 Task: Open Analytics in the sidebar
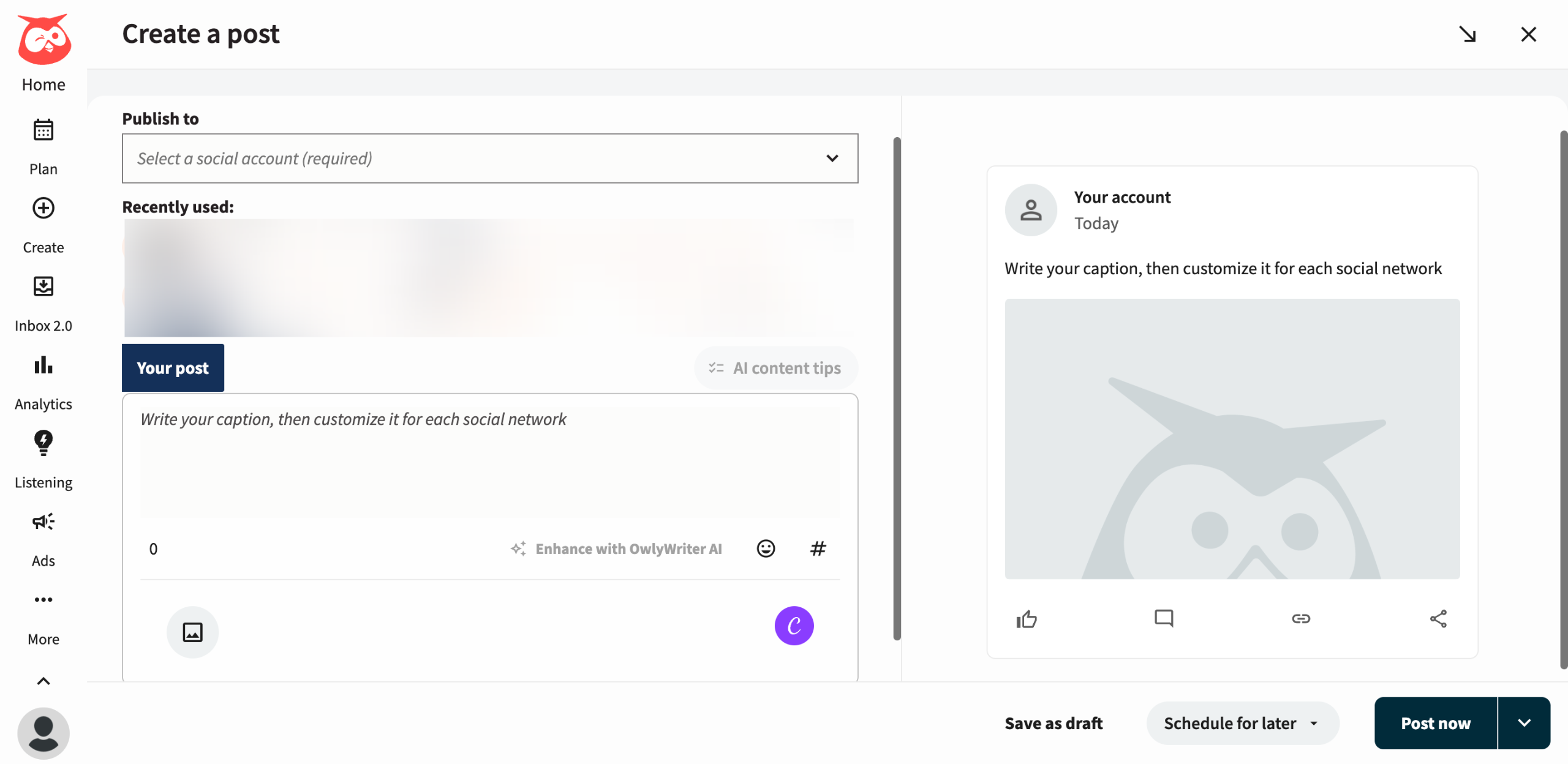[x=43, y=381]
